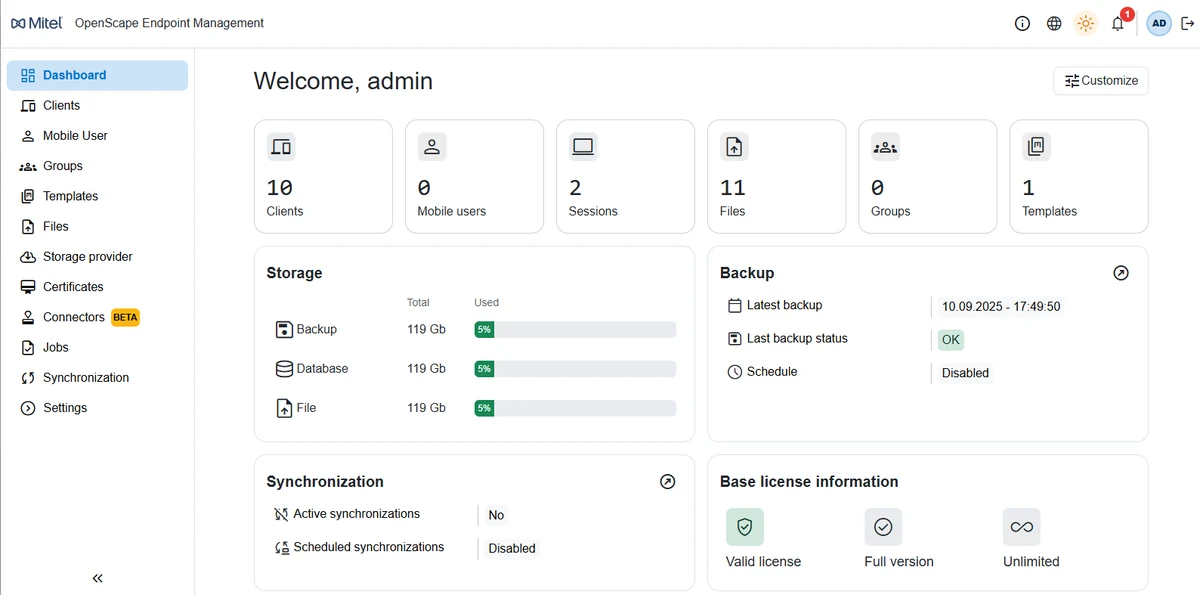Open the language globe icon

tap(1054, 23)
